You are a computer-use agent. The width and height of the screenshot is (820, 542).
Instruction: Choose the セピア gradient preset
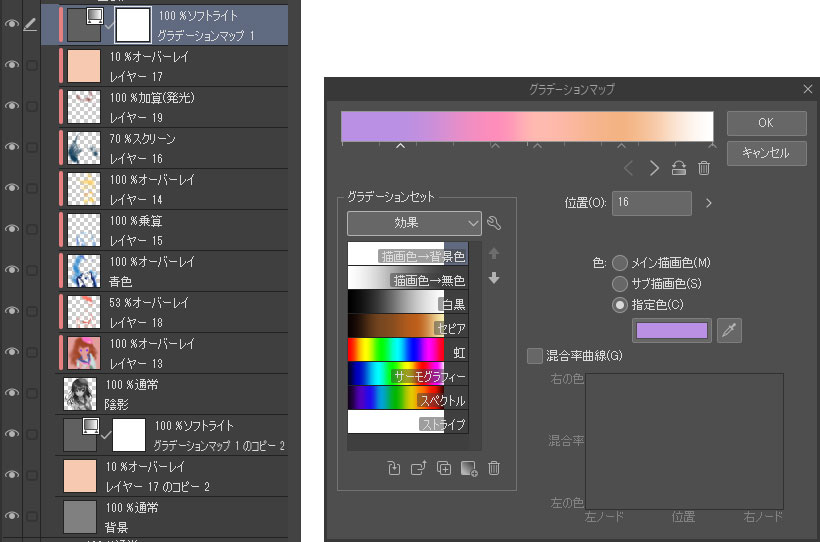[395, 327]
